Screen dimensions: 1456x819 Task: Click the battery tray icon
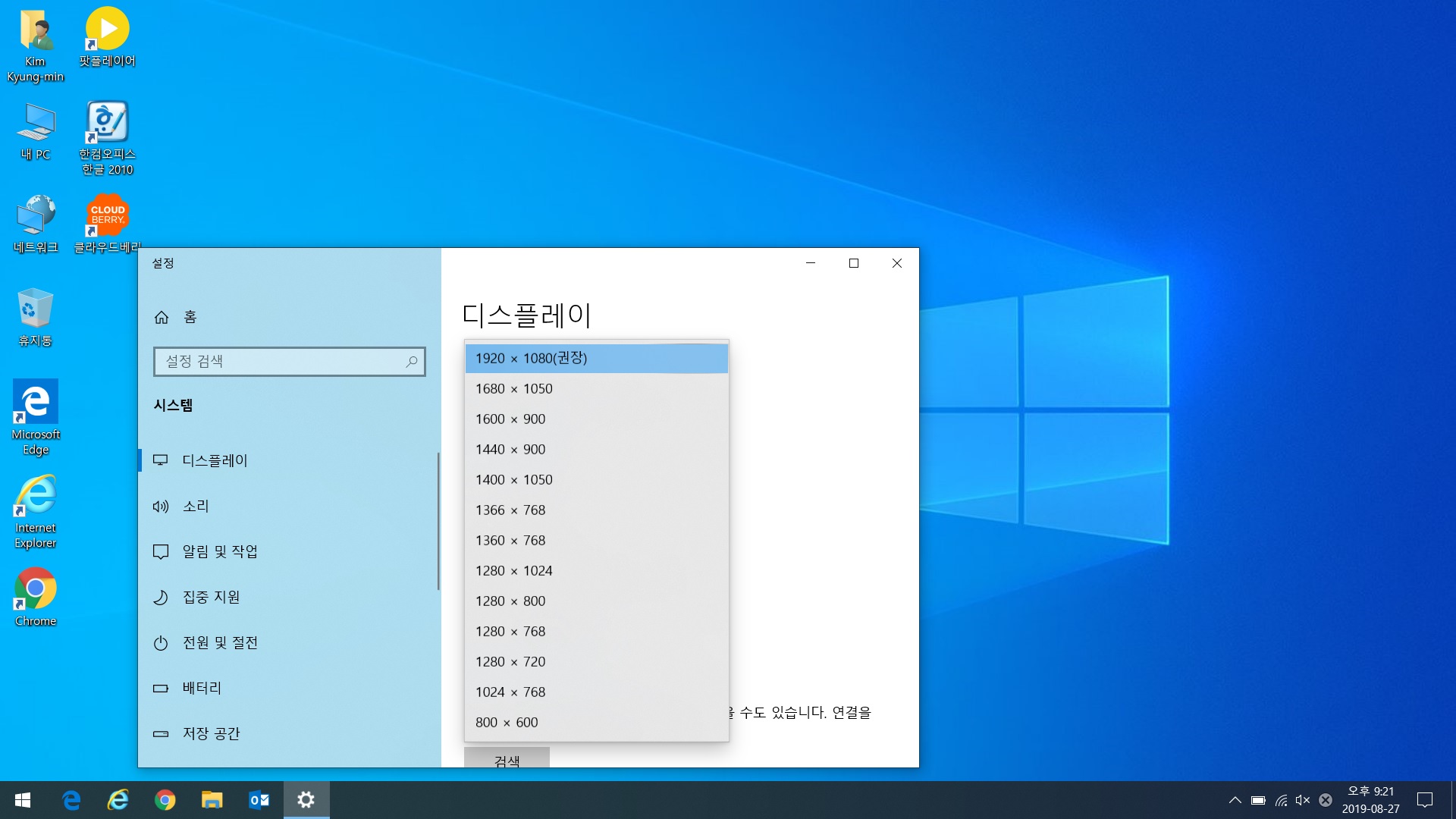pyautogui.click(x=1258, y=800)
